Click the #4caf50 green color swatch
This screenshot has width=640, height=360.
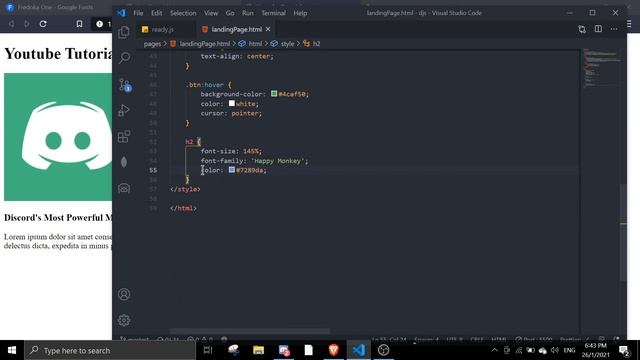pyautogui.click(x=274, y=94)
